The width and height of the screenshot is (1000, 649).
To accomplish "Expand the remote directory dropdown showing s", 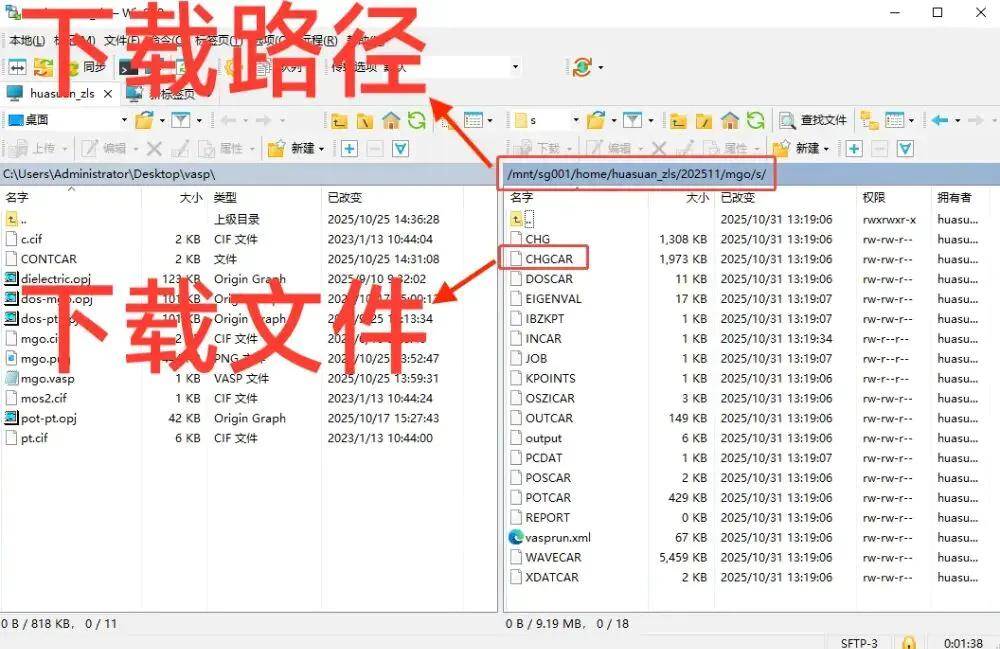I will point(576,120).
